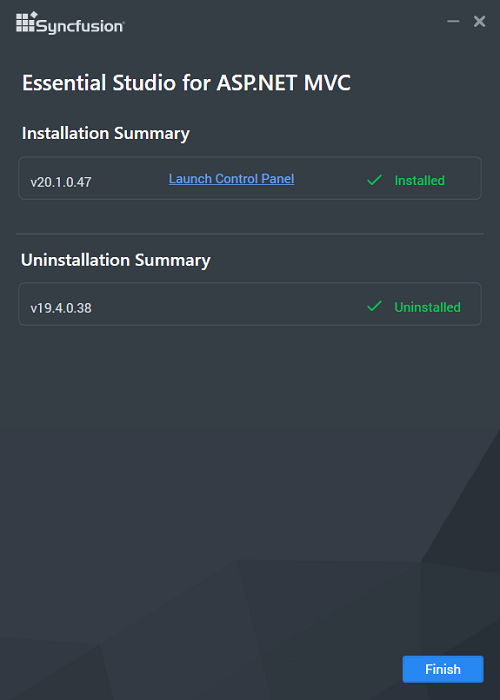Click the v19.4.0.38 version text
500x700 pixels.
click(x=61, y=308)
